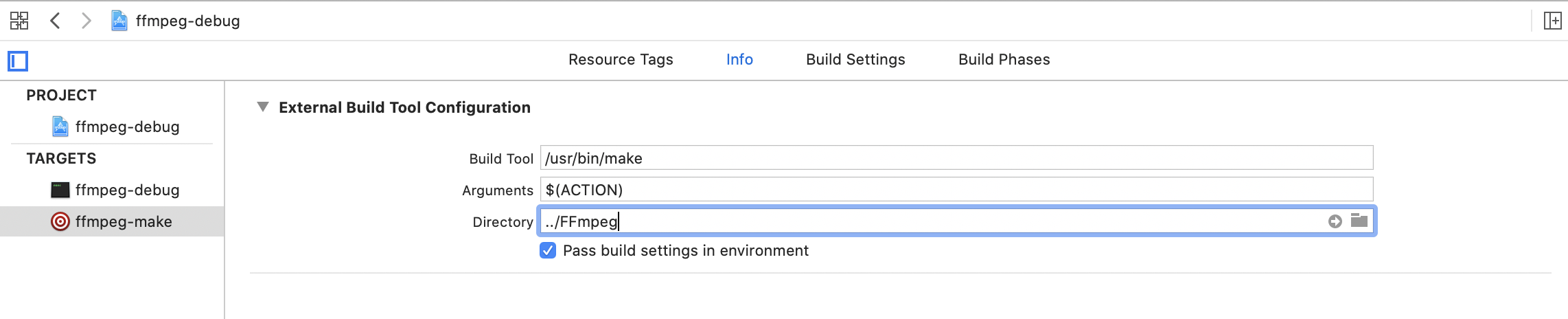Select the ffmpeg-make target
The height and width of the screenshot is (319, 1568).
click(124, 221)
